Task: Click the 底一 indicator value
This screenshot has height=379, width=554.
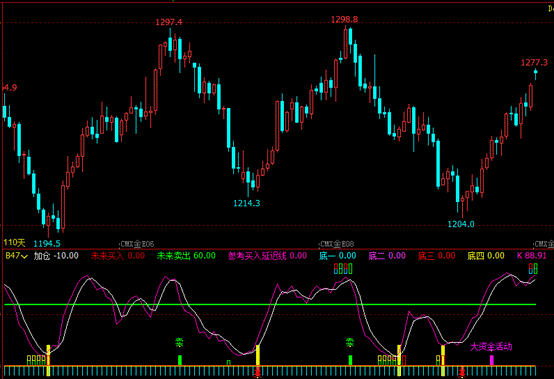Action: (337, 256)
